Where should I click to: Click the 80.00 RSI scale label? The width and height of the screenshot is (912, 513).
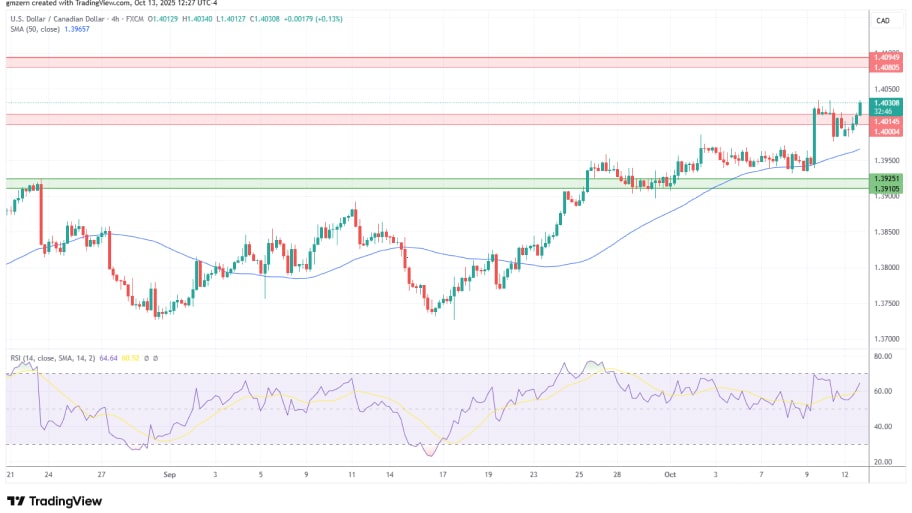[882, 356]
